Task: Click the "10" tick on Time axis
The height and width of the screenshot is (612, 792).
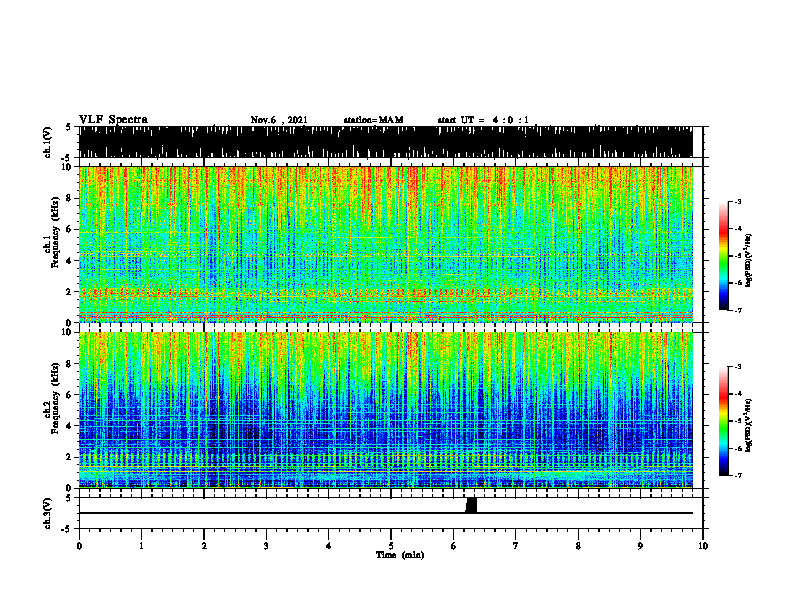Action: point(703,546)
